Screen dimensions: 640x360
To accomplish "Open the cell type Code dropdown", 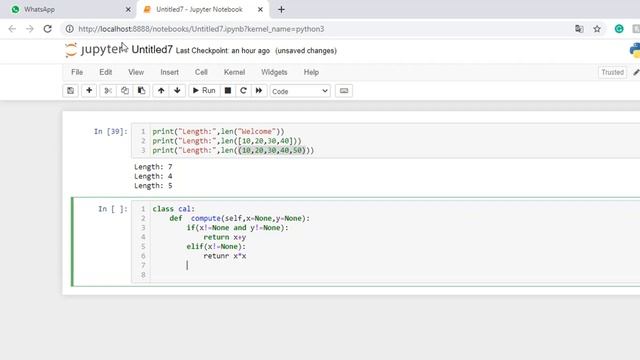I will tap(300, 91).
